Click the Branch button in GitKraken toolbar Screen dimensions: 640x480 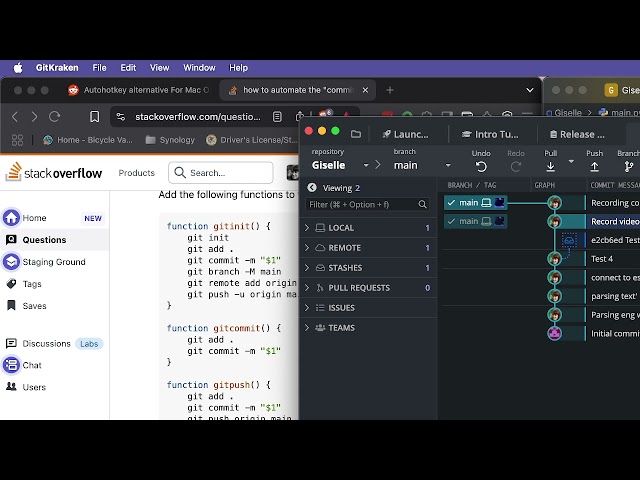(x=629, y=161)
